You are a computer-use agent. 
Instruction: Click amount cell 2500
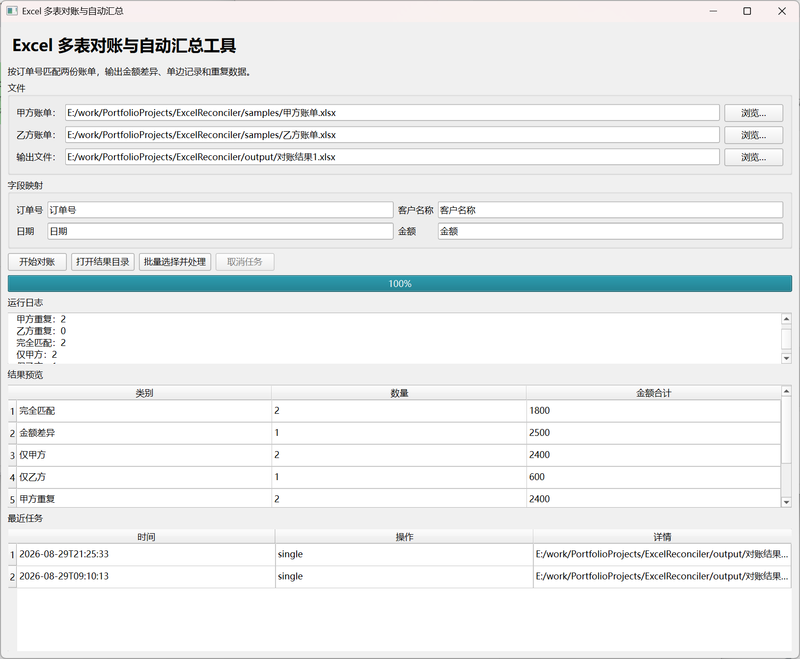(653, 433)
